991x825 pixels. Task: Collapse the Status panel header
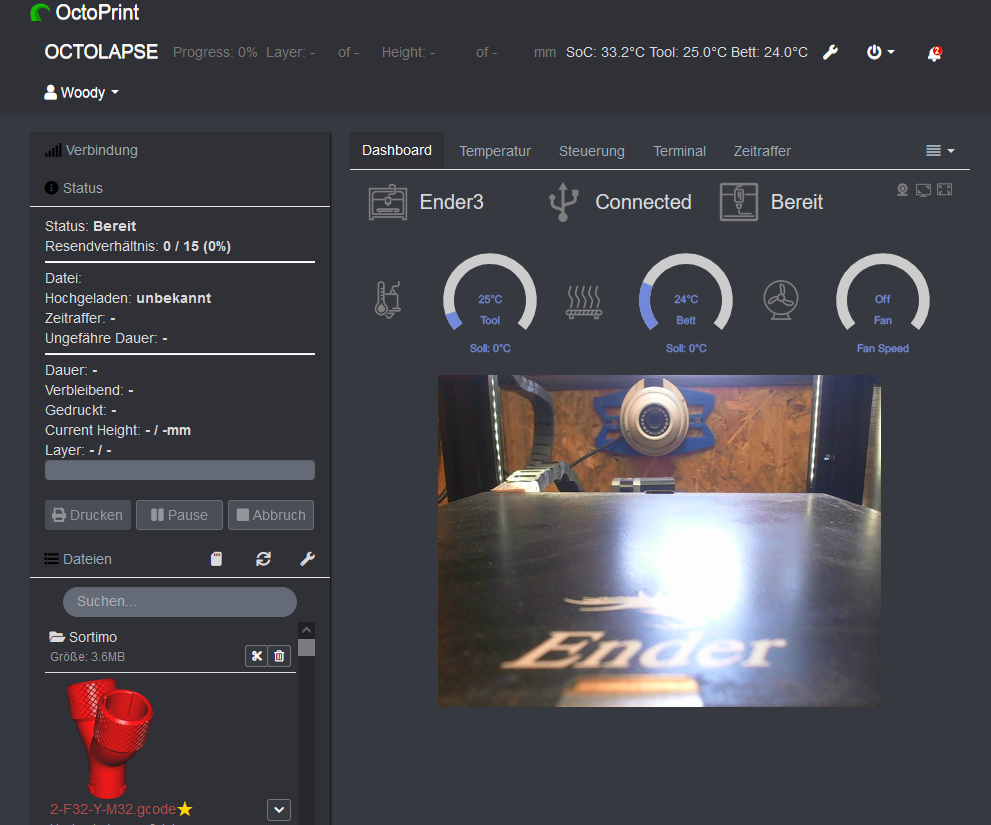pyautogui.click(x=74, y=188)
